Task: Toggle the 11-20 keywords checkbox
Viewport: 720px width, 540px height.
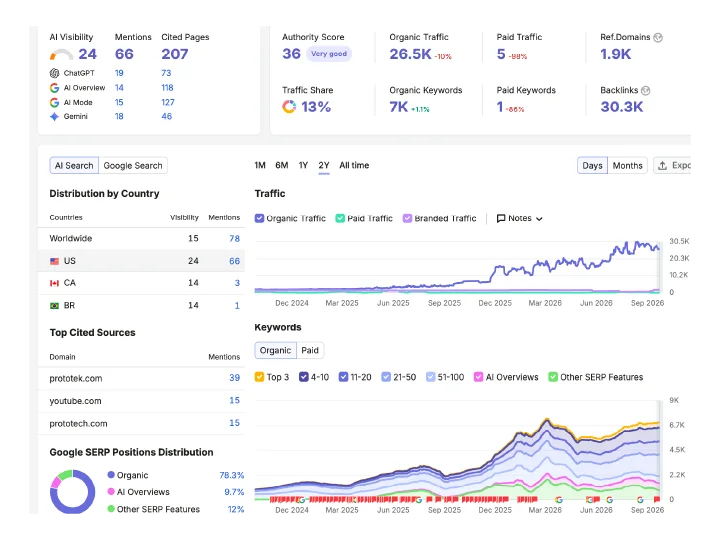Action: (343, 377)
